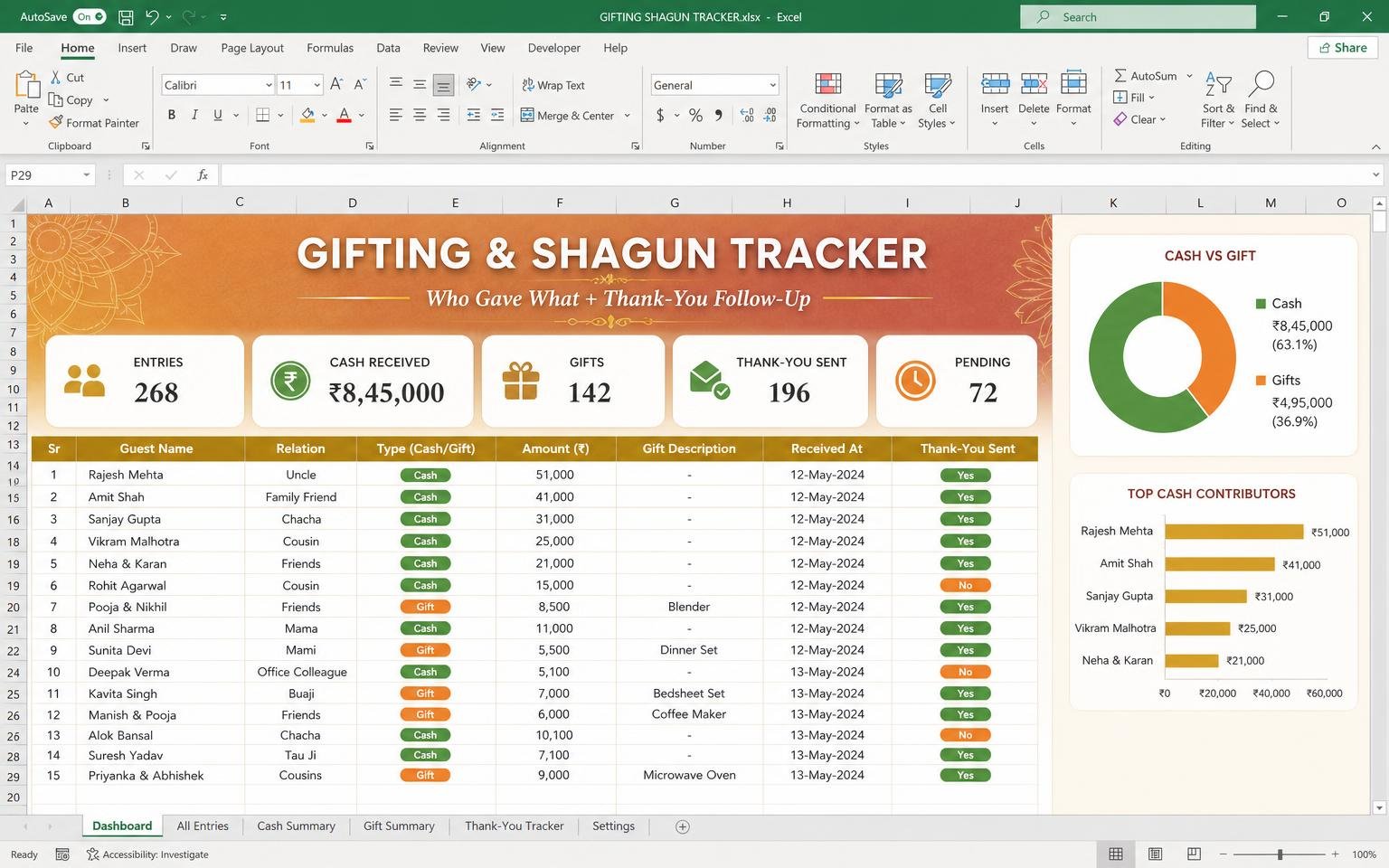
Task: Apply italic formatting
Action: [194, 115]
